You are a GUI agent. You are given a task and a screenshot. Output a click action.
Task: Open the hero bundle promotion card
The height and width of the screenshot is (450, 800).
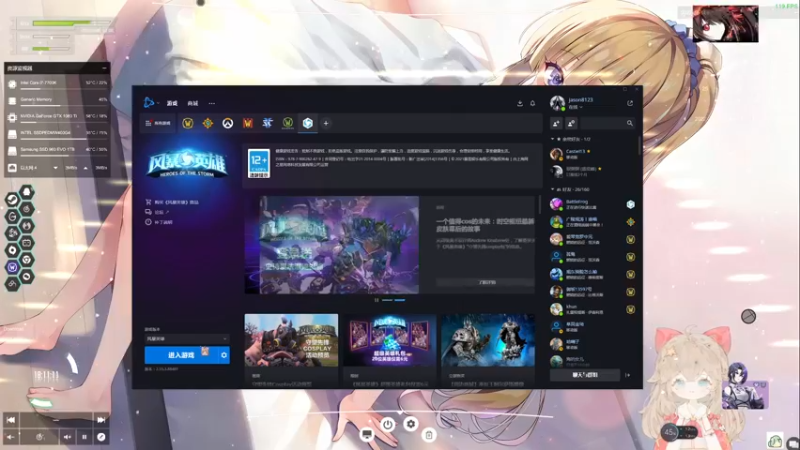390,349
